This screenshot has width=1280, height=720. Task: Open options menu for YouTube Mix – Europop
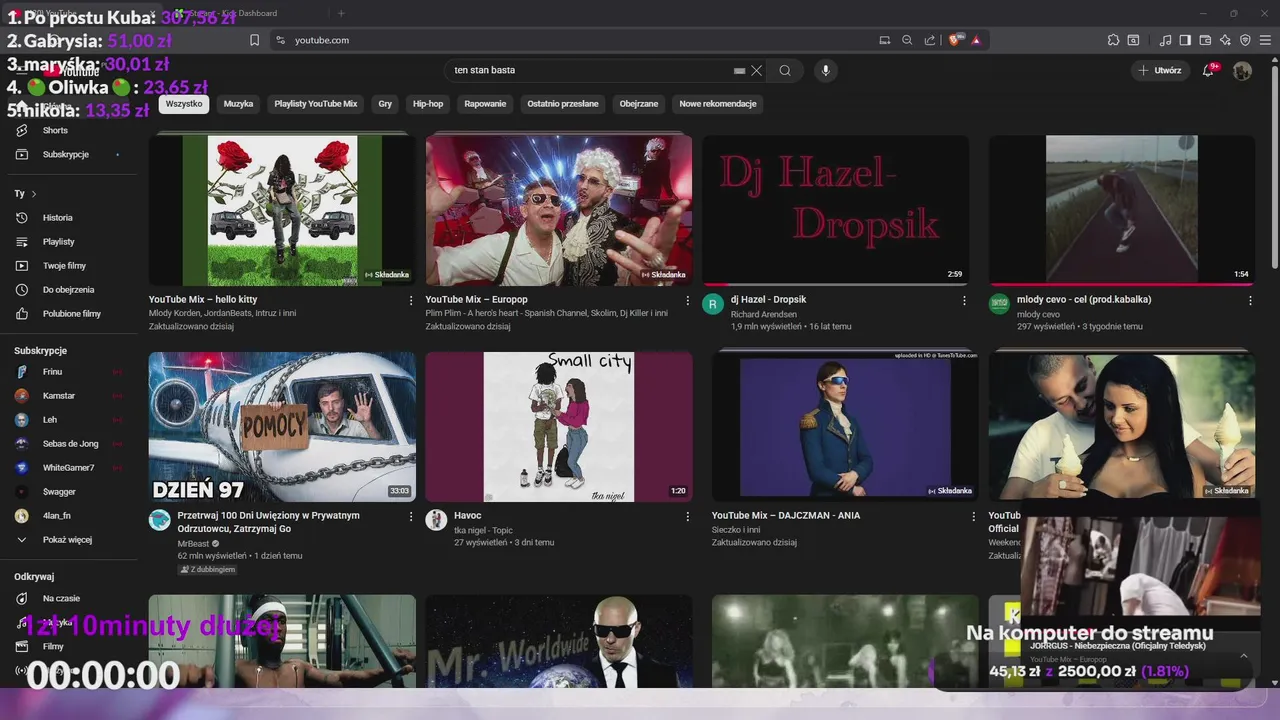click(687, 300)
